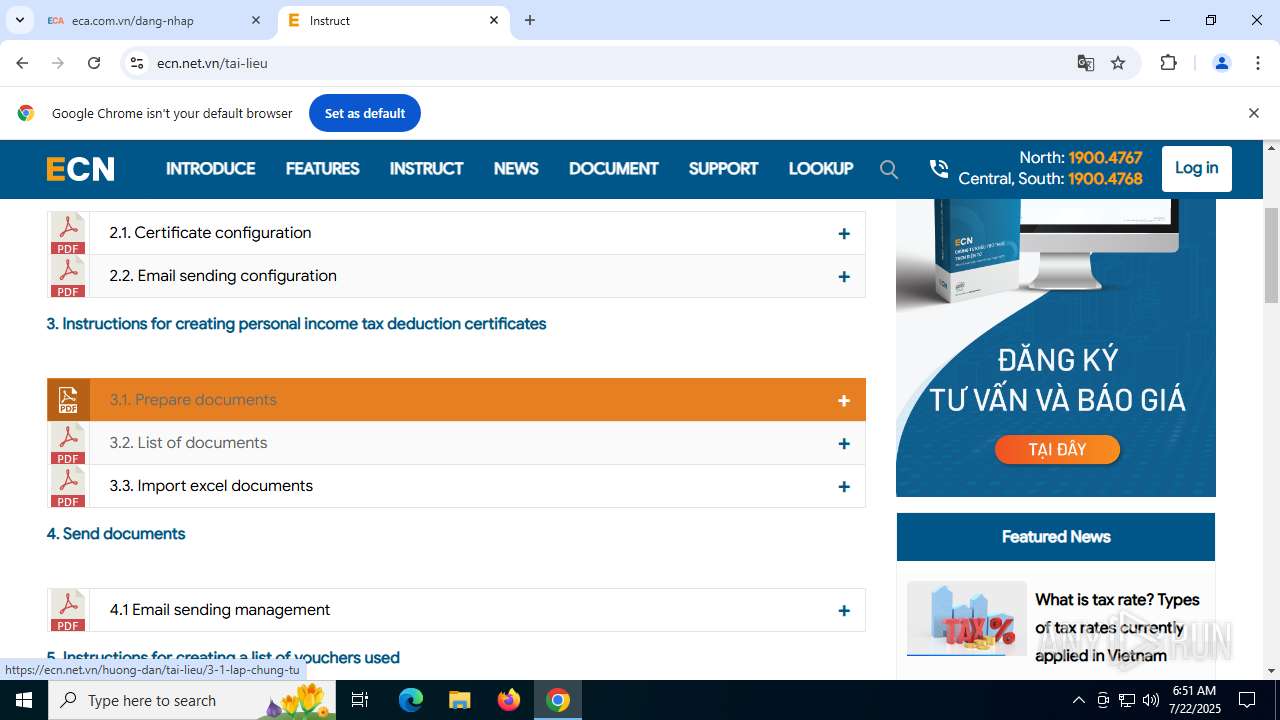The height and width of the screenshot is (720, 1280).
Task: Open 3.3. Import excel documents link
Action: [211, 486]
